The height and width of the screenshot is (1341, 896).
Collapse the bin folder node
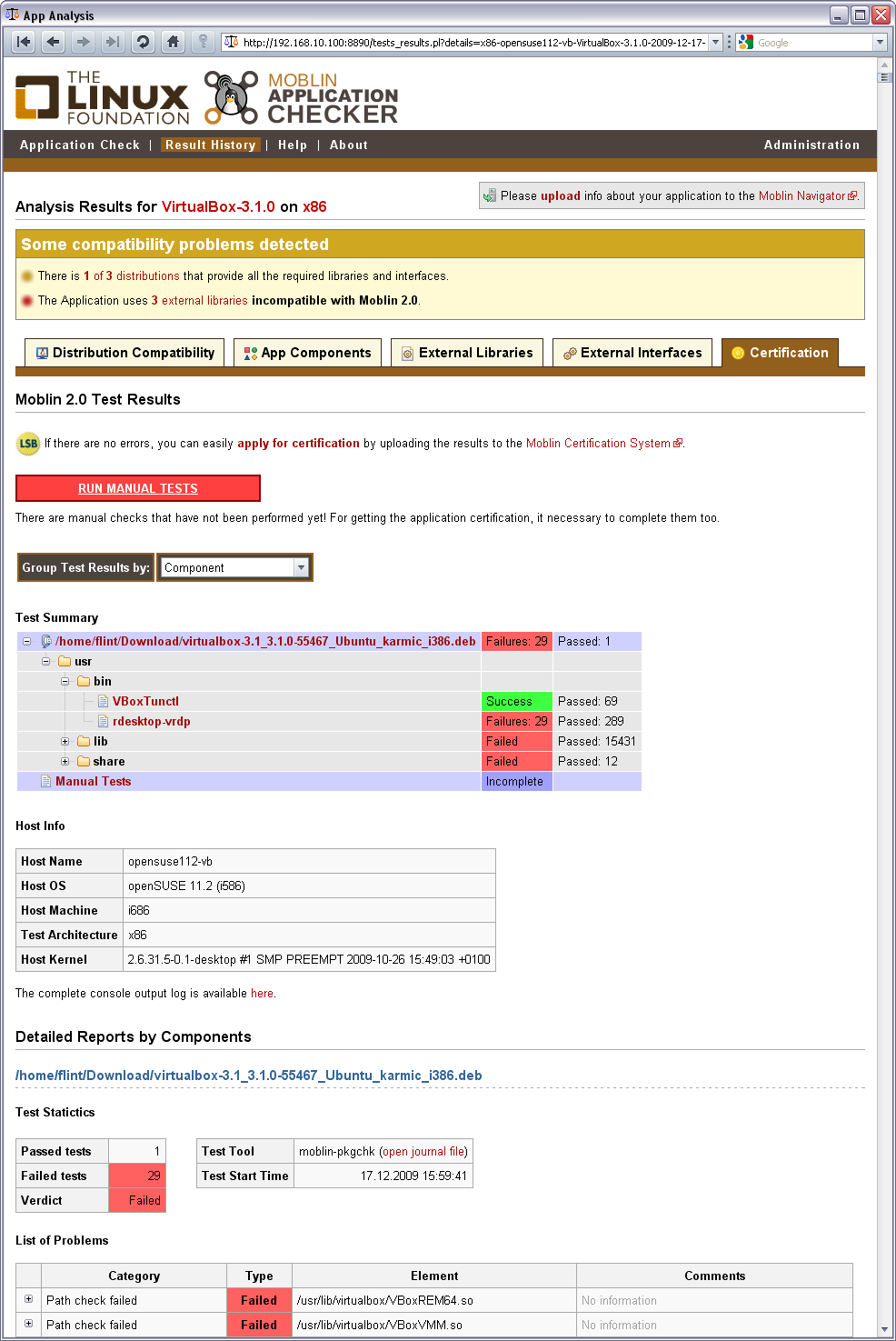[x=65, y=682]
